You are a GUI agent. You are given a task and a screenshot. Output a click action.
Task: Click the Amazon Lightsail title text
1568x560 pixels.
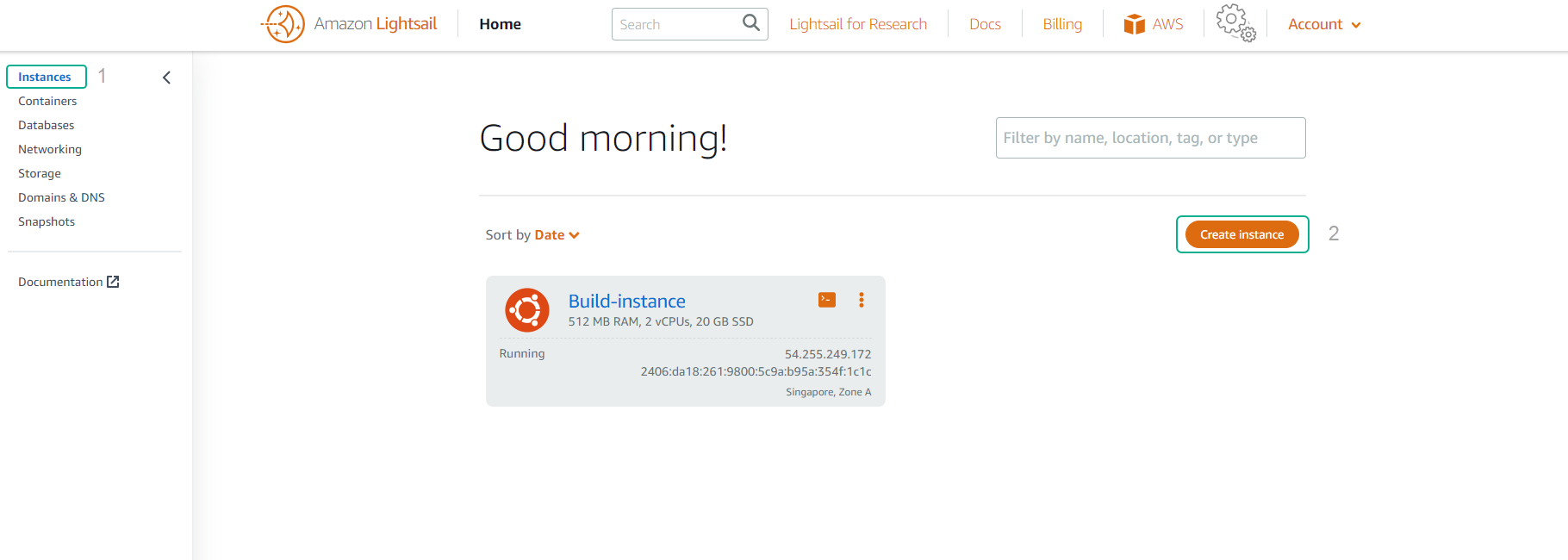[376, 24]
